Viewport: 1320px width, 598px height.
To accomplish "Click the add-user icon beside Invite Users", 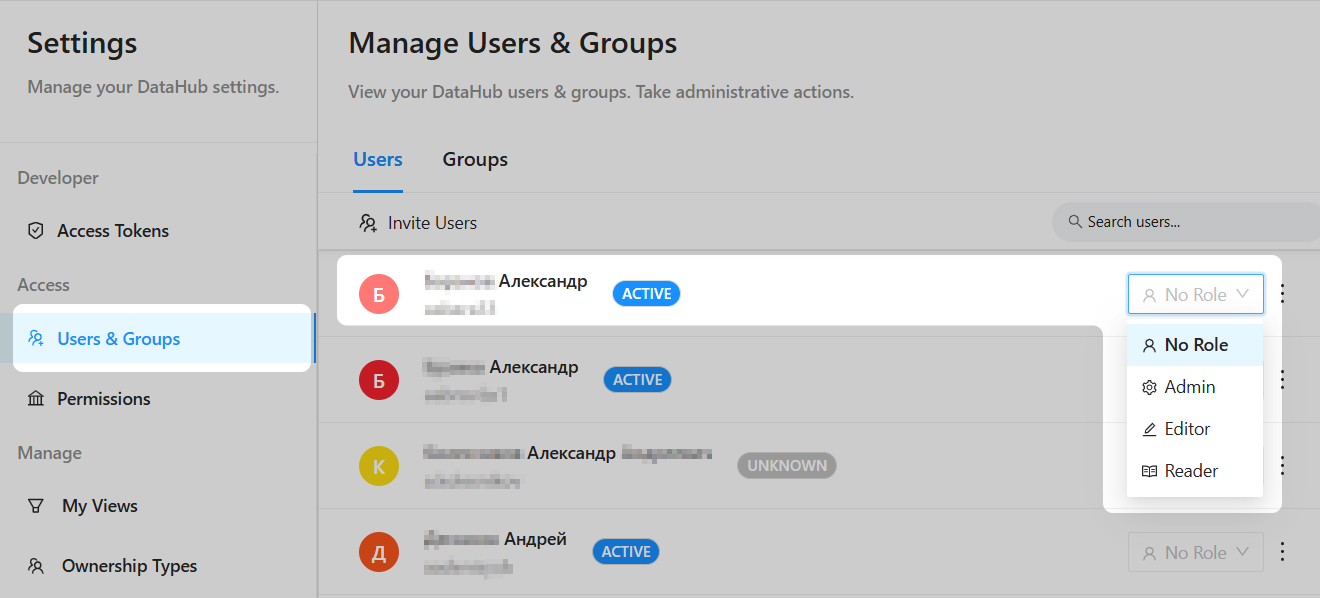I will 368,223.
